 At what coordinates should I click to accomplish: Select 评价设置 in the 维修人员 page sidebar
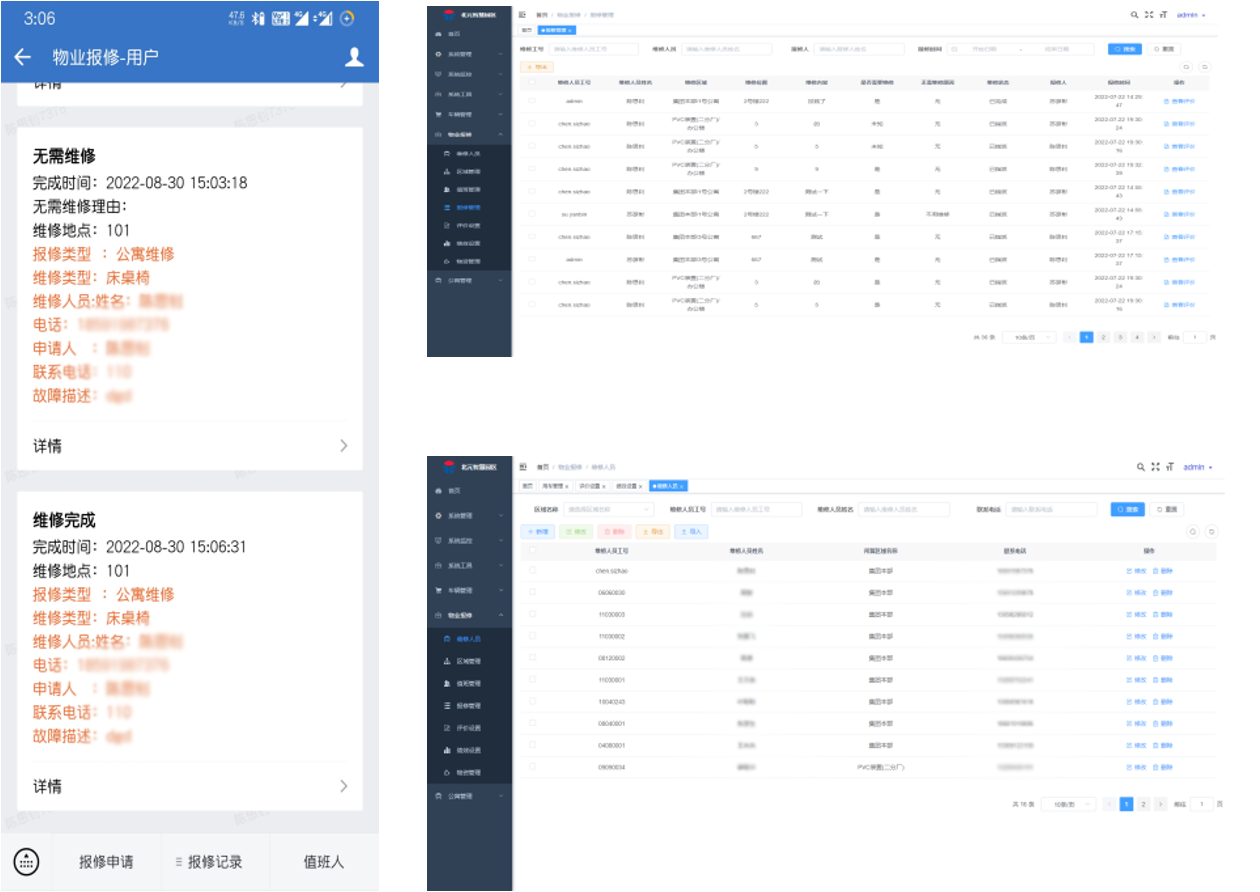468,727
